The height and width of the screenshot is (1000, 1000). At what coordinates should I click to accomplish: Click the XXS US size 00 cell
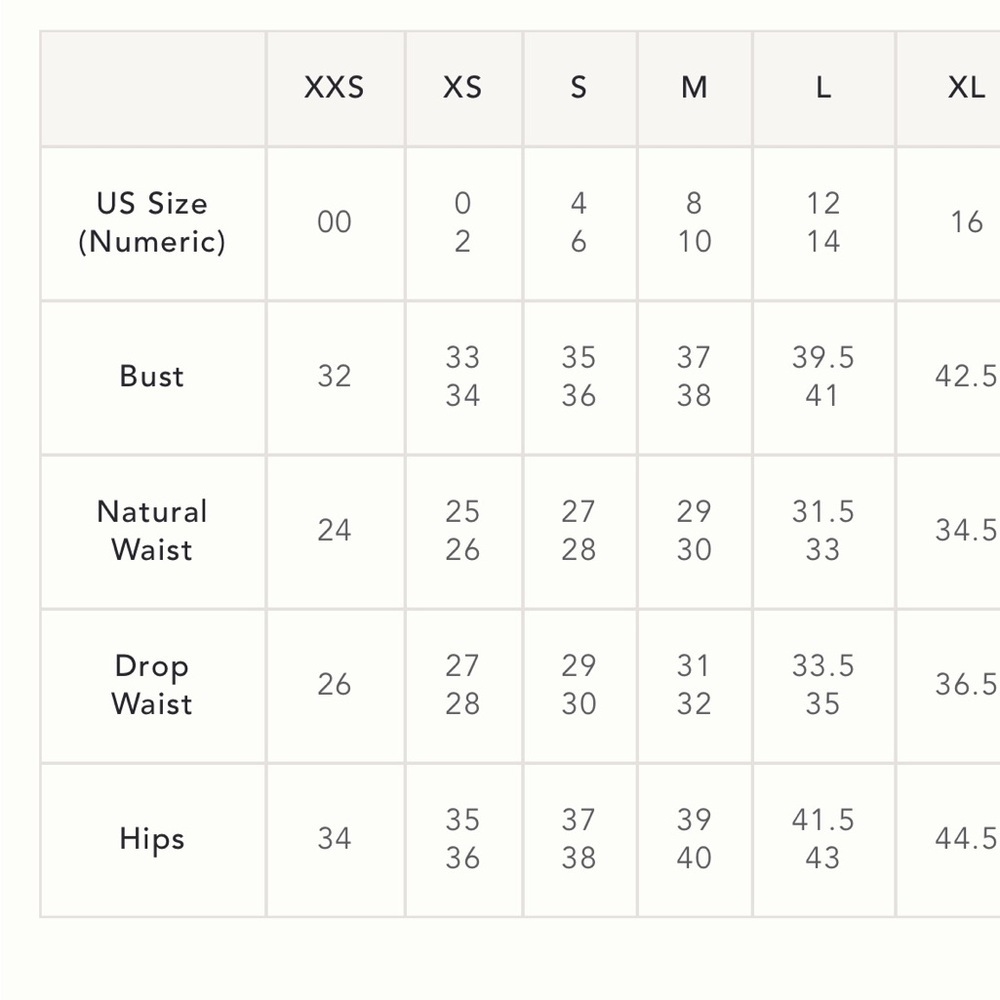point(335,223)
